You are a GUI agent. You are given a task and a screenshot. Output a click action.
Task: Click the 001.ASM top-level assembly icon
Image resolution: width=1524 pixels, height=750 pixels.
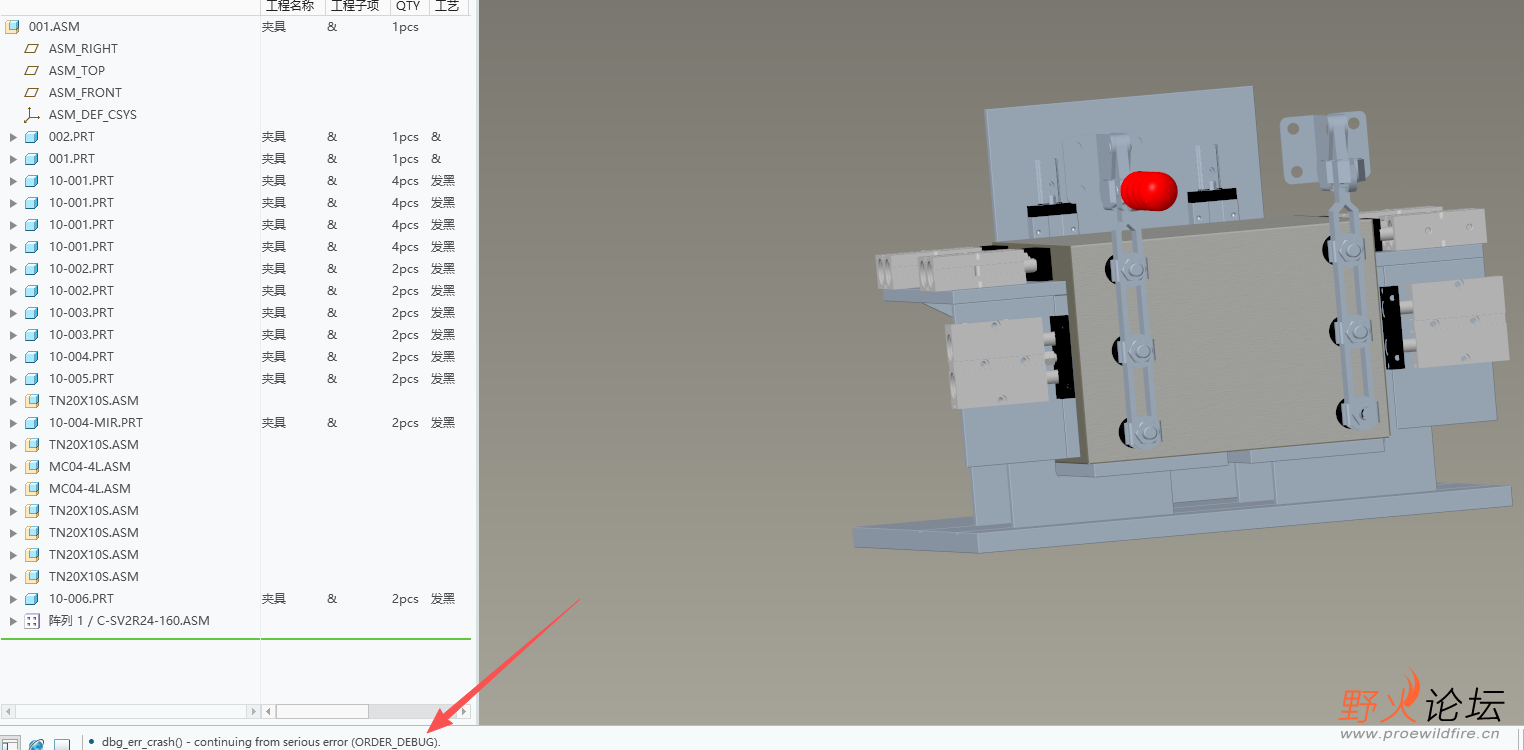13,27
